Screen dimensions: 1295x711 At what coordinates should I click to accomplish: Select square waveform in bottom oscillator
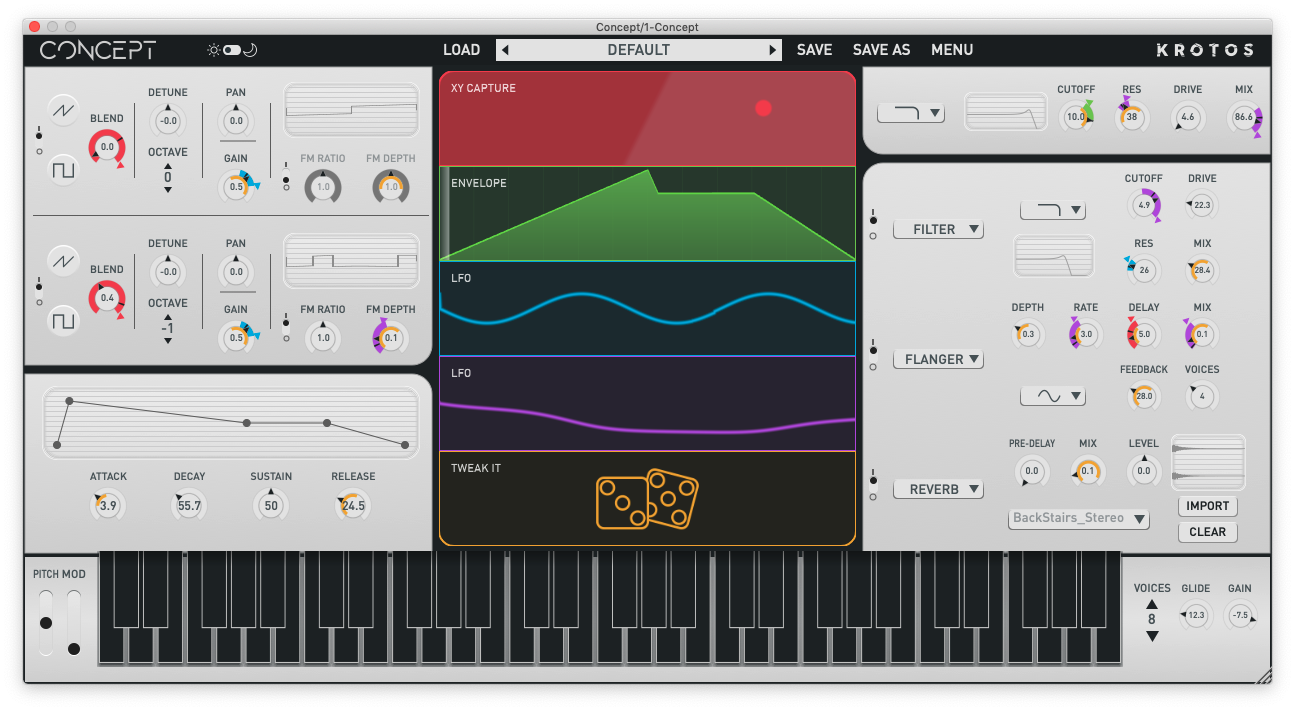64,320
